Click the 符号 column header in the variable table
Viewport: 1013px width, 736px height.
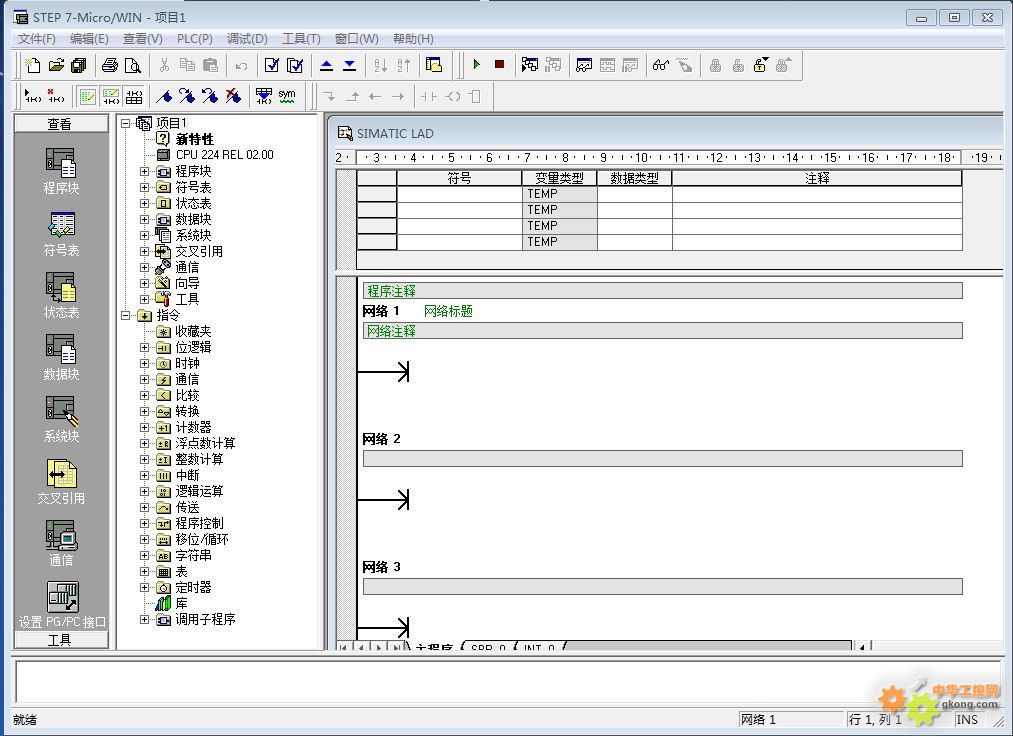[x=459, y=178]
